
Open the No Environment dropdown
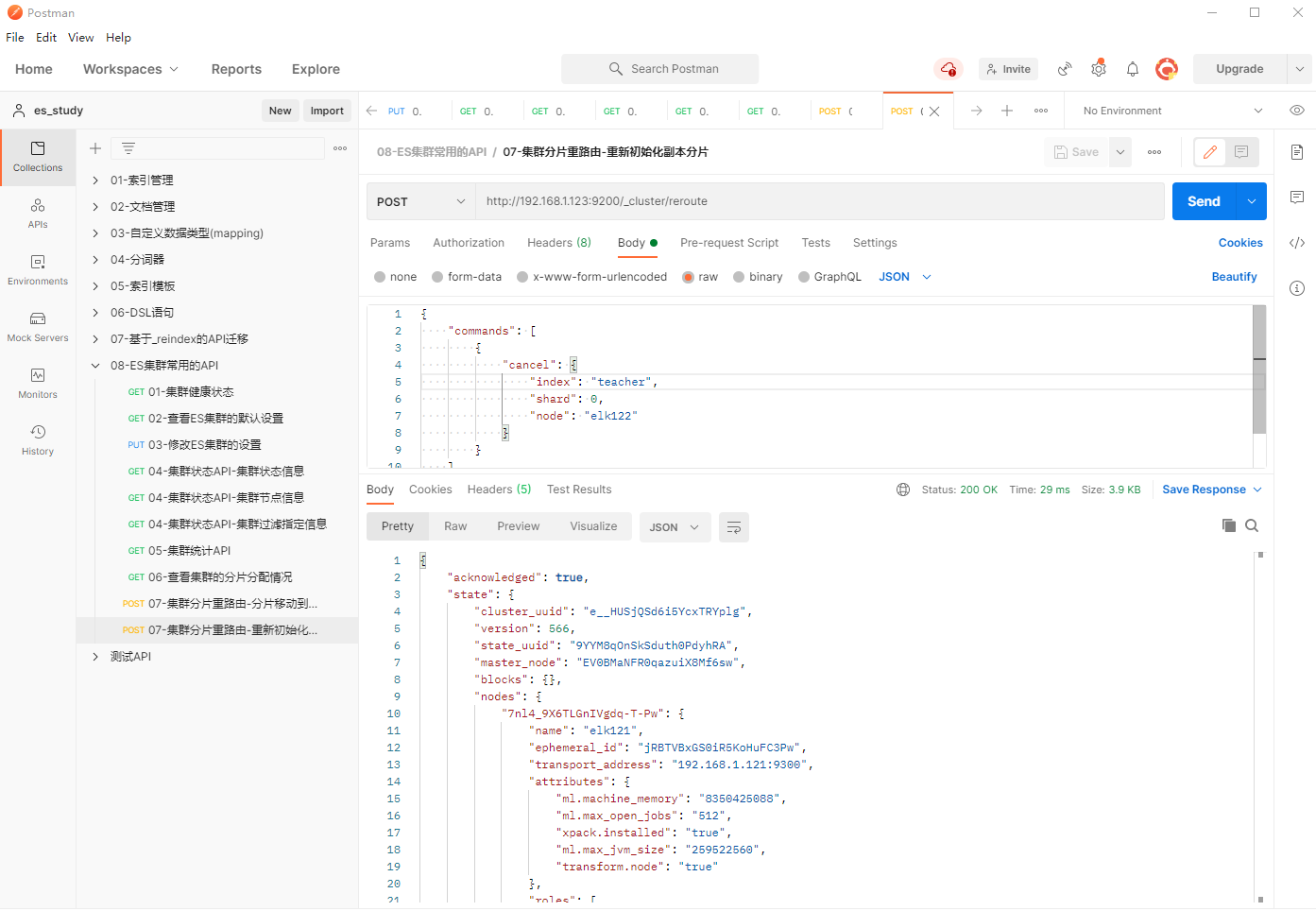(1171, 111)
